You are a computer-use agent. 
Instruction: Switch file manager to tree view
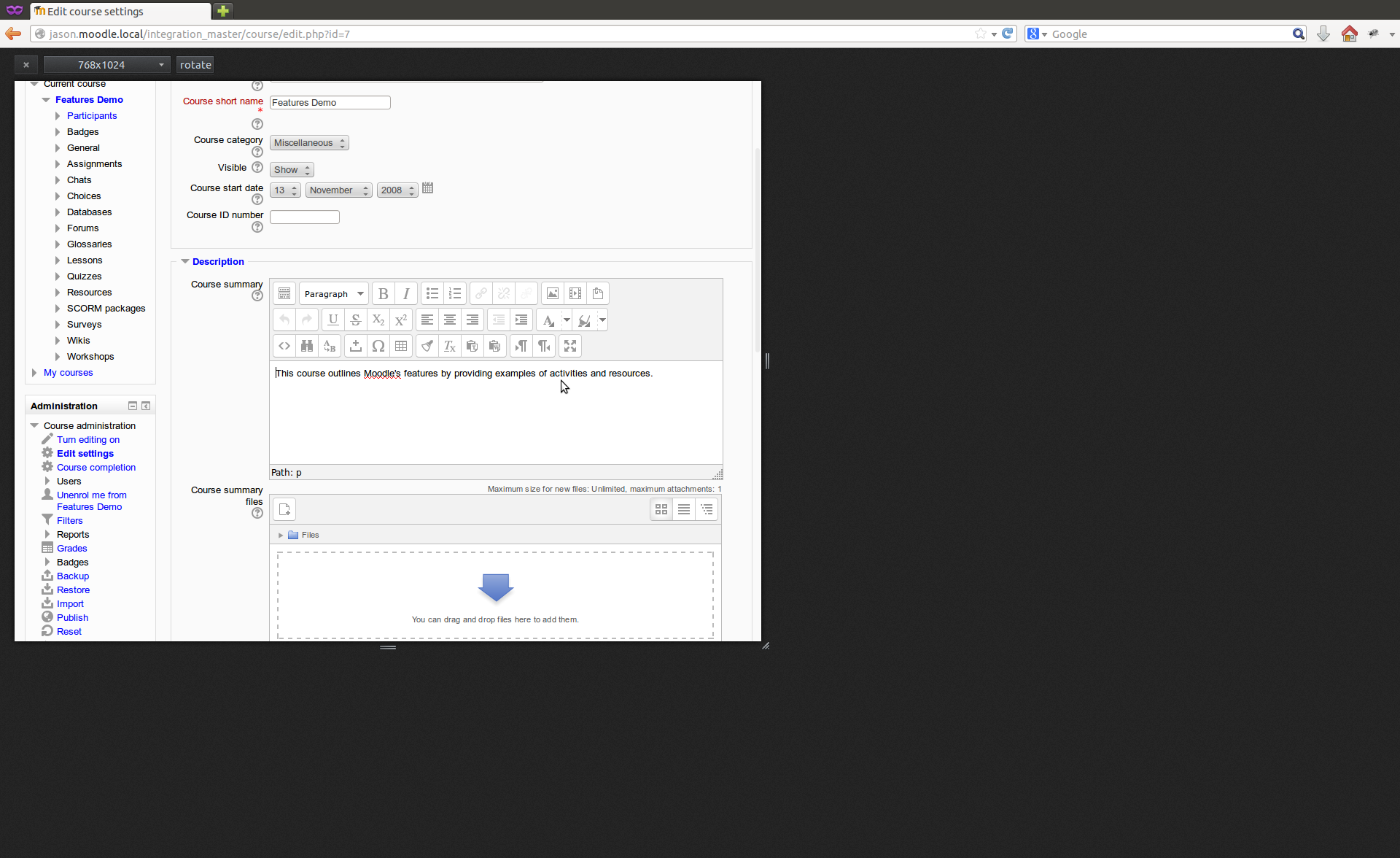tap(707, 509)
